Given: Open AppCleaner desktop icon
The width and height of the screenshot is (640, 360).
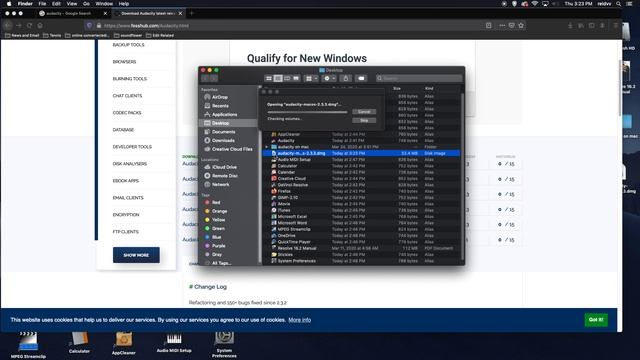Looking at the screenshot, I should [124, 343].
